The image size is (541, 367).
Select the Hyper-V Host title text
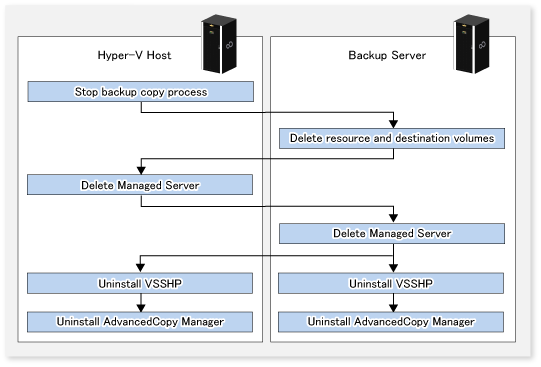[134, 55]
